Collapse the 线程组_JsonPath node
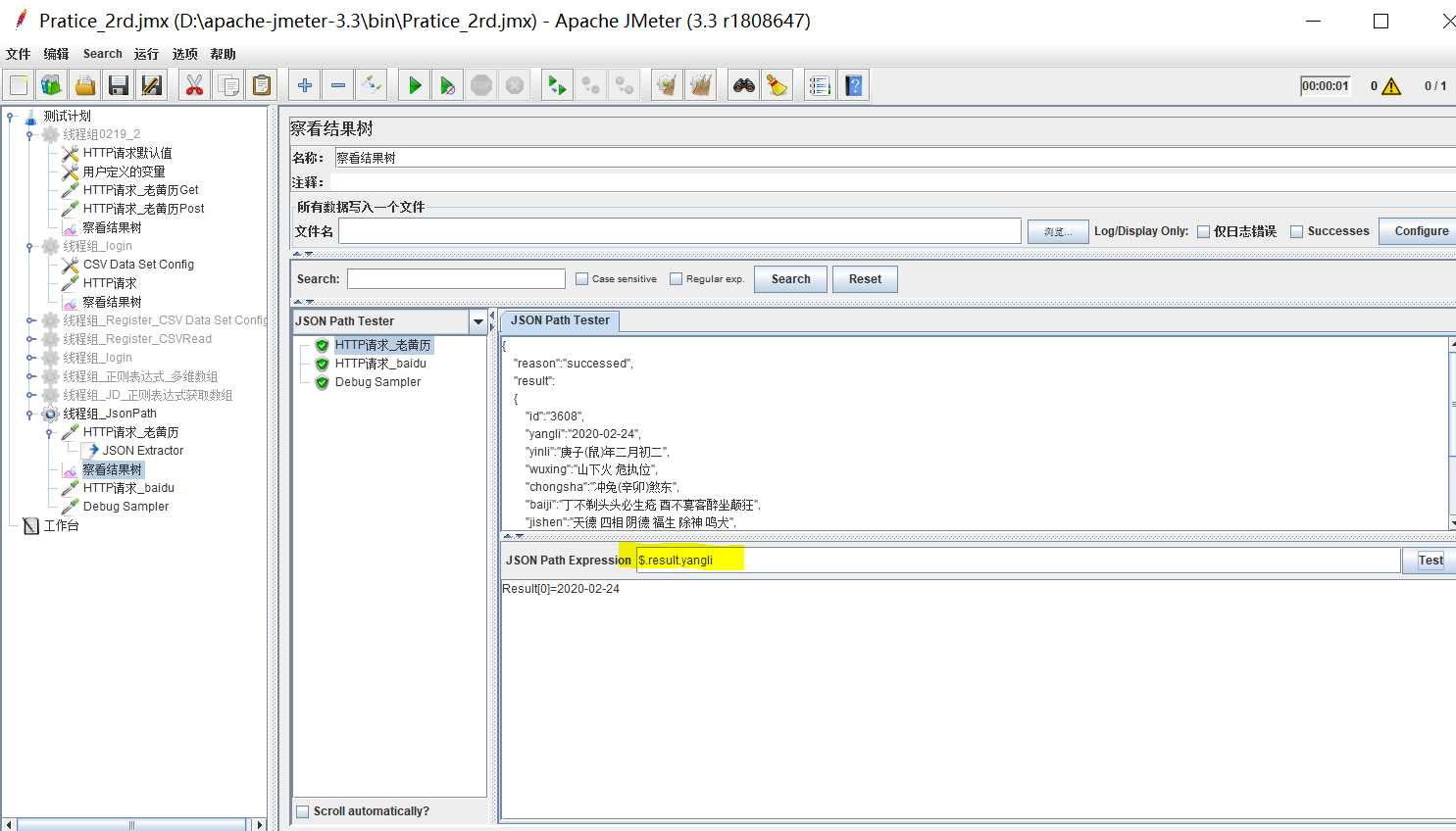Image resolution: width=1456 pixels, height=831 pixels. point(30,415)
